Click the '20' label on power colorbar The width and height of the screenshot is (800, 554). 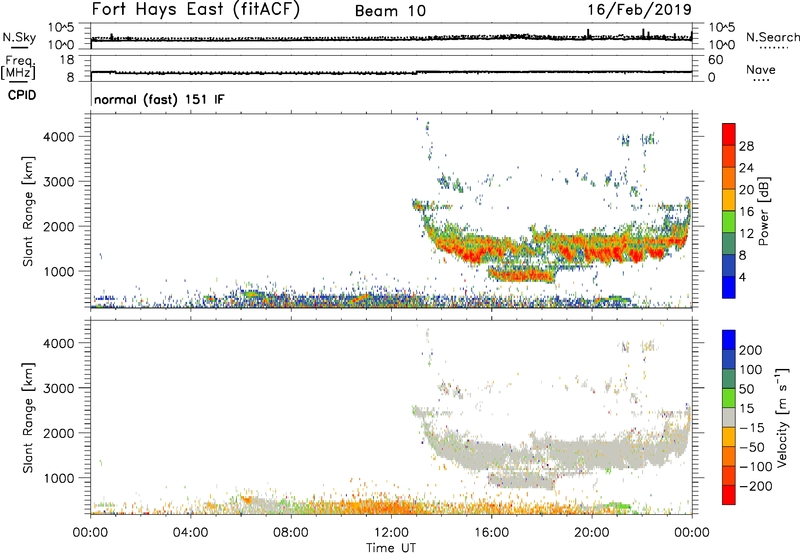(746, 190)
